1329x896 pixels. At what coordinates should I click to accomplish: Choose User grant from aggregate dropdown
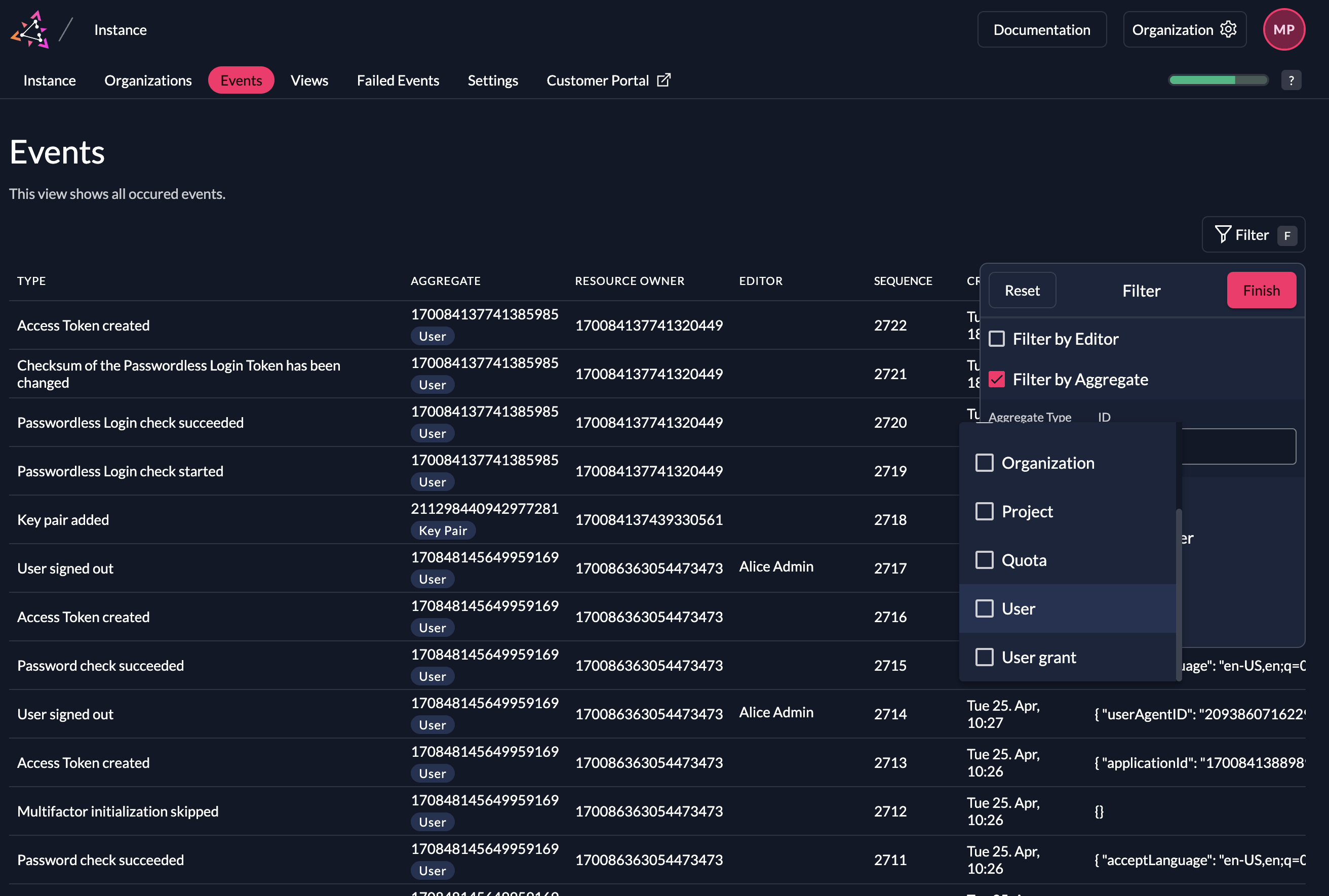tap(984, 657)
